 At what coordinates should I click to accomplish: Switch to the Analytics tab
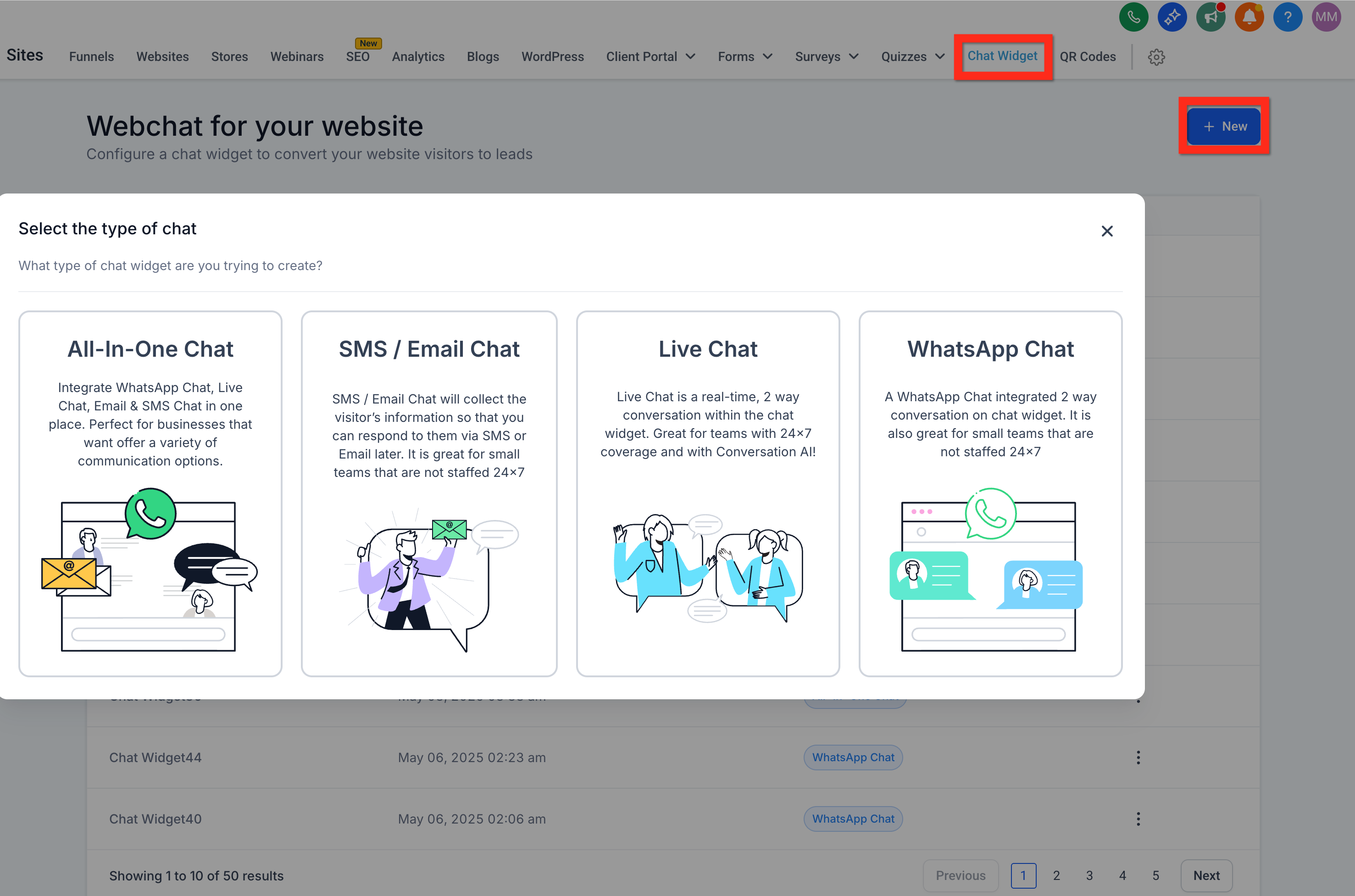[x=418, y=56]
